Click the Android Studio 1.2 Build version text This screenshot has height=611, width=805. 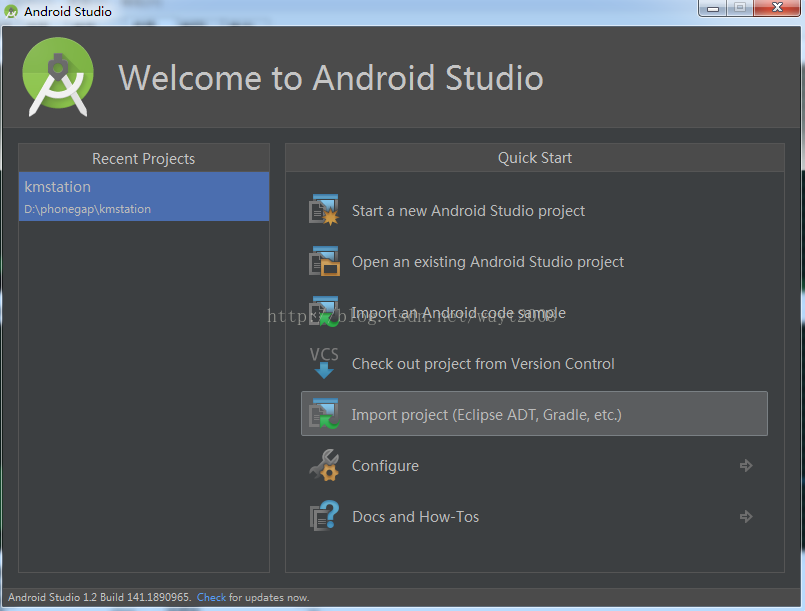coord(99,597)
